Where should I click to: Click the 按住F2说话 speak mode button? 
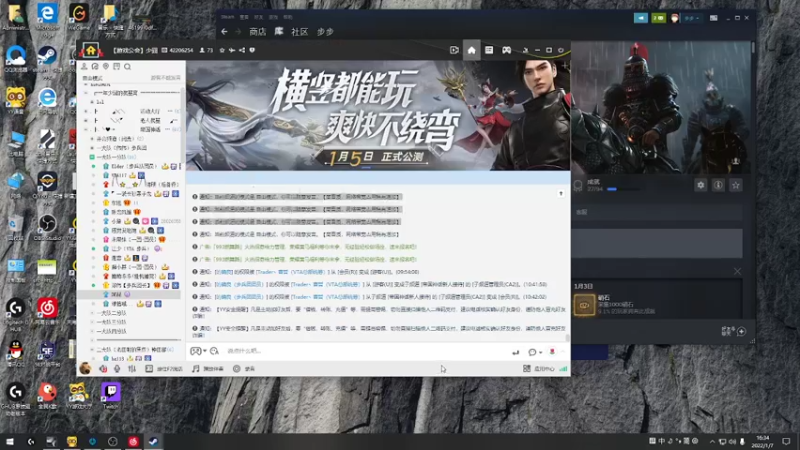(164, 368)
